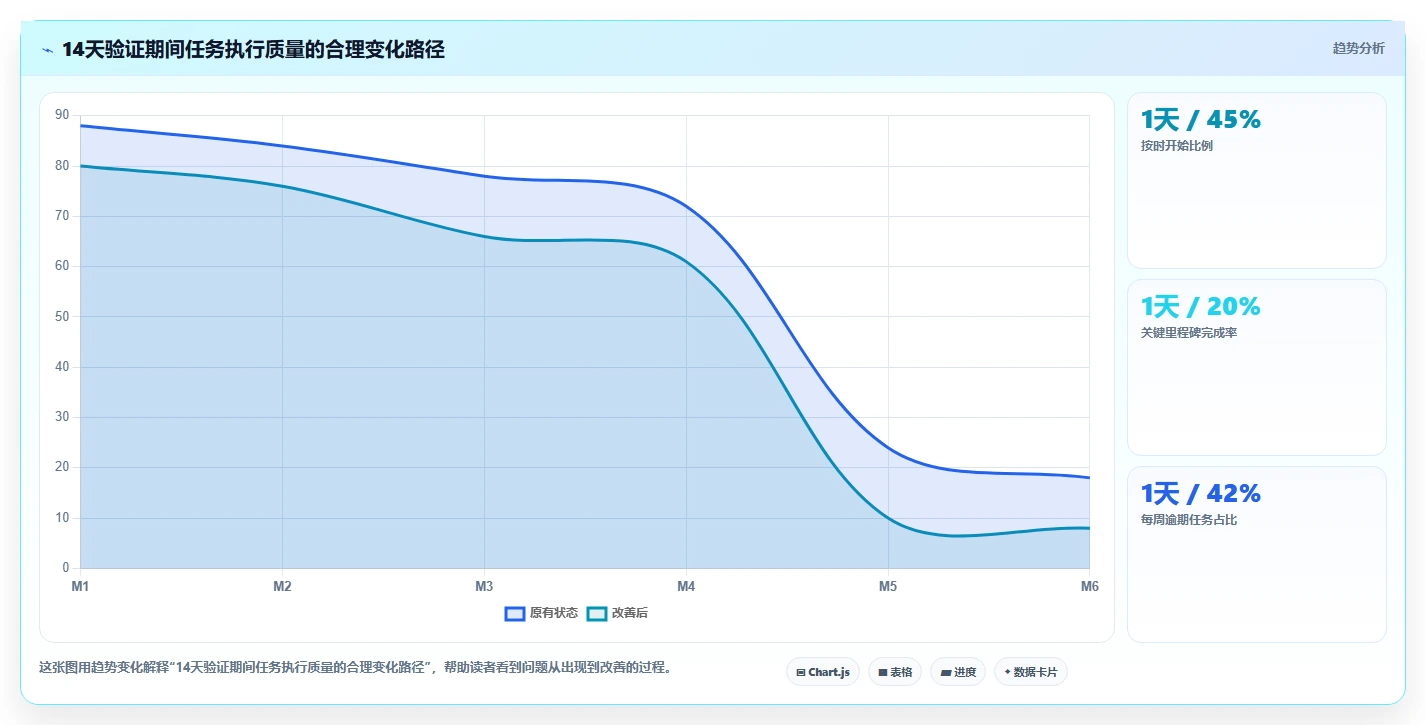Open the 每周逾期任务占比 data card
This screenshot has height=725, width=1426.
[1256, 554]
